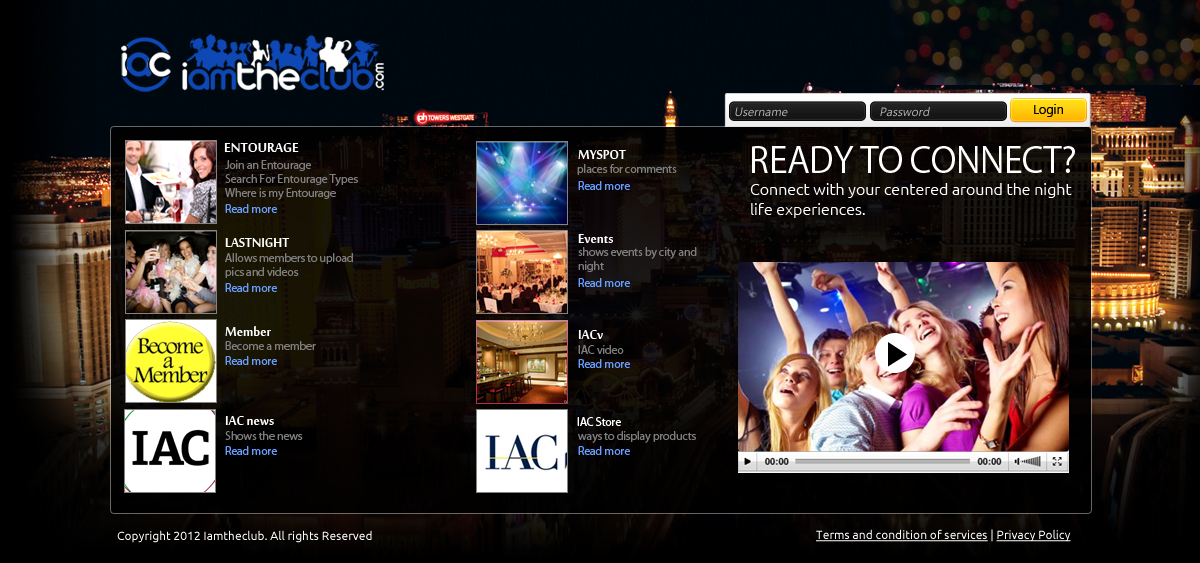Open video fullscreen mode
This screenshot has width=1200, height=563.
tap(1057, 462)
